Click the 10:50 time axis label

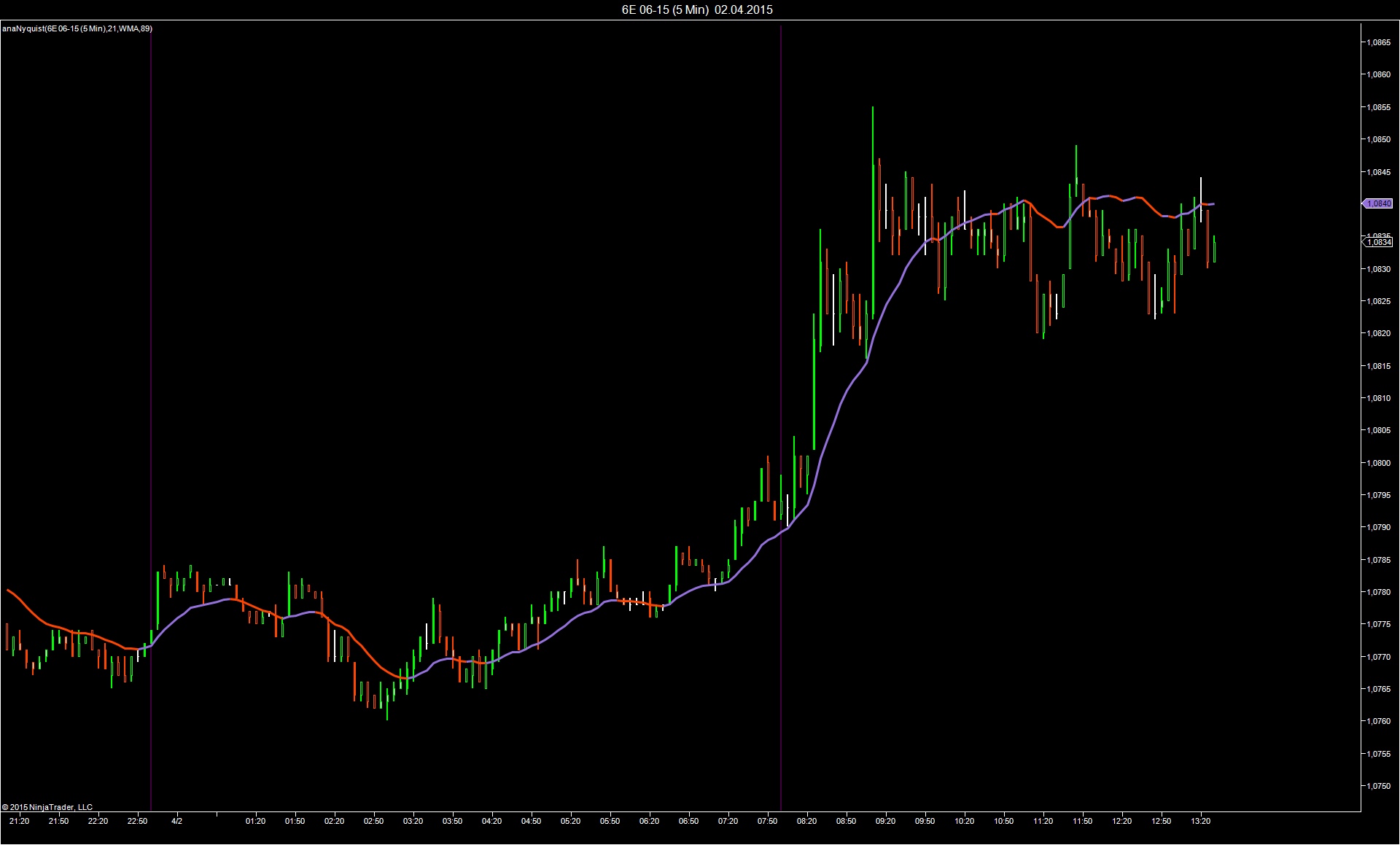1003,821
